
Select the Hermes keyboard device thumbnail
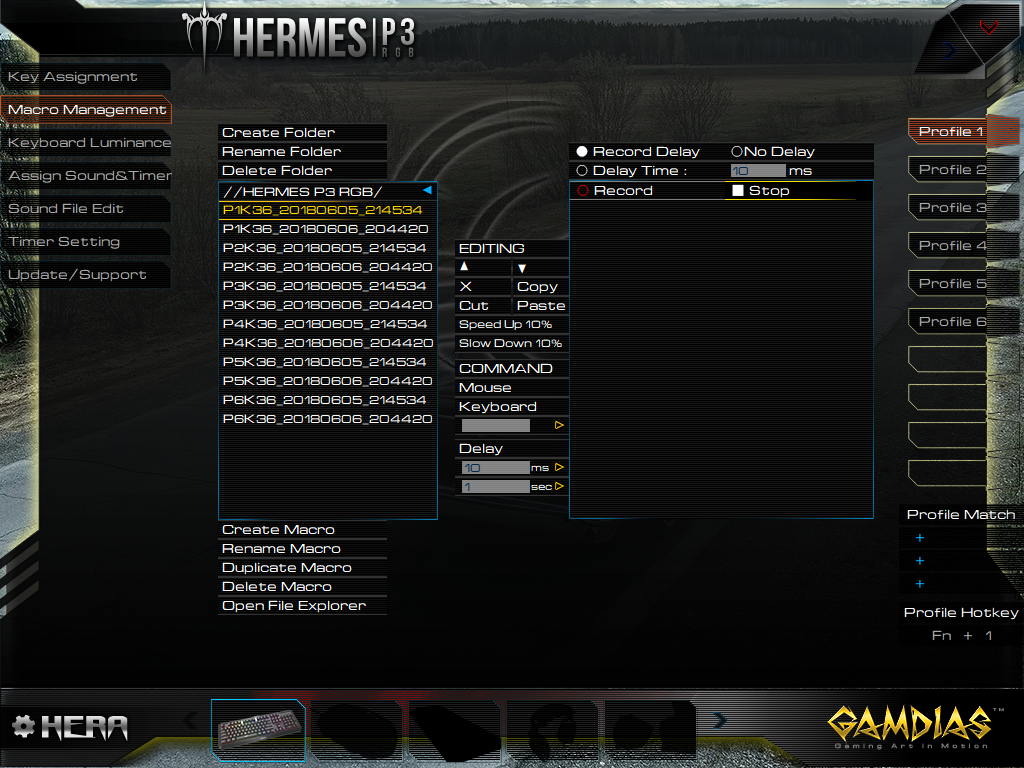coord(259,729)
